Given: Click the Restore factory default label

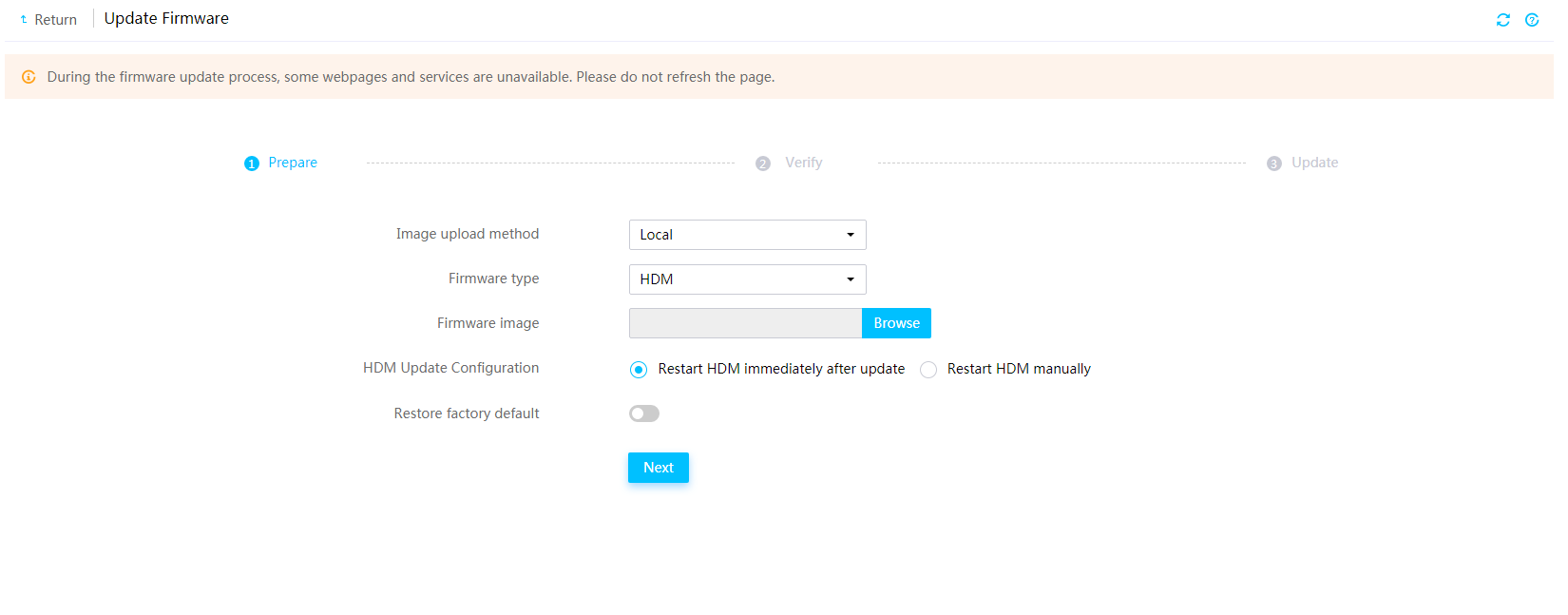Looking at the screenshot, I should point(467,413).
